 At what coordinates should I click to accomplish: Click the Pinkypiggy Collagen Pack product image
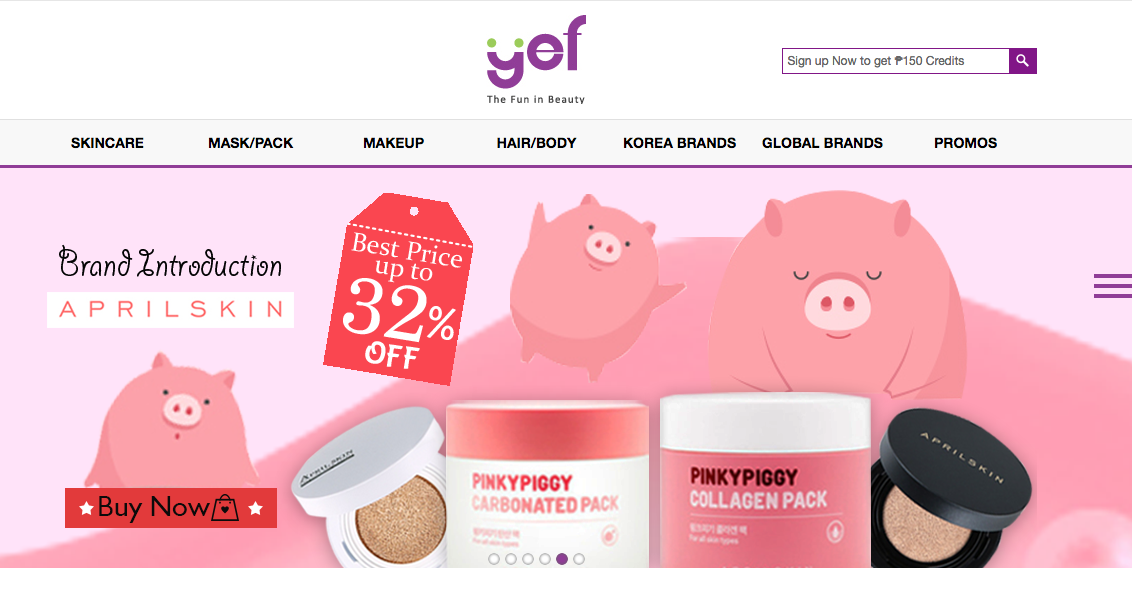pos(765,480)
